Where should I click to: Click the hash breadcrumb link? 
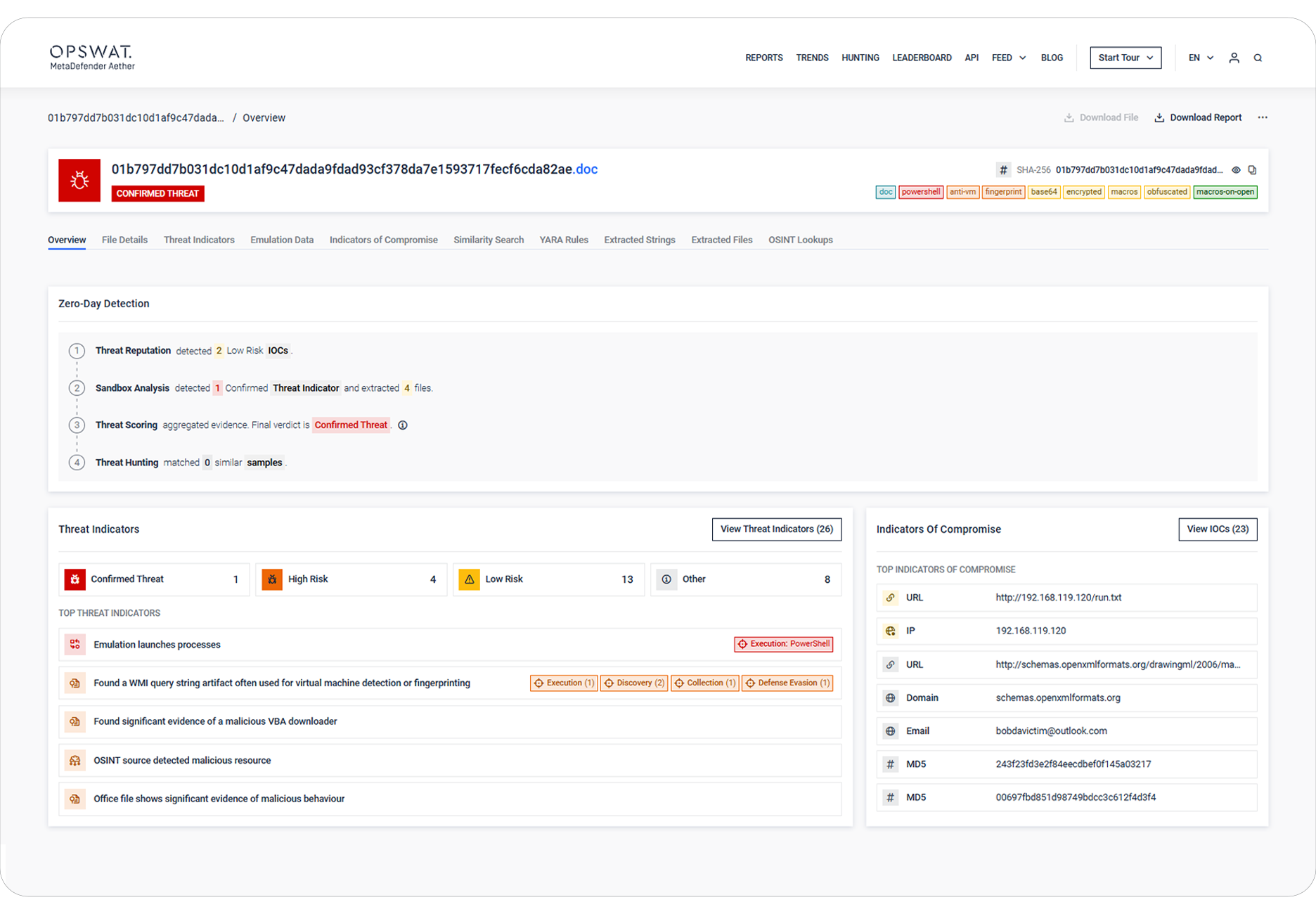click(136, 117)
